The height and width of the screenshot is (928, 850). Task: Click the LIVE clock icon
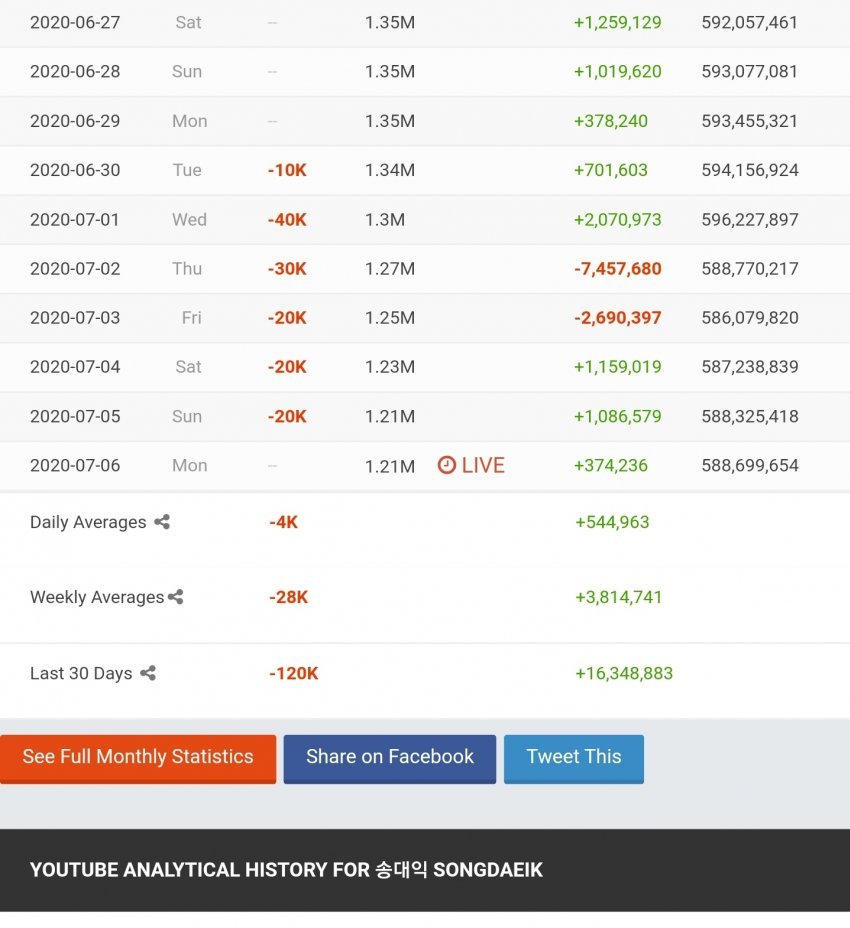(447, 465)
